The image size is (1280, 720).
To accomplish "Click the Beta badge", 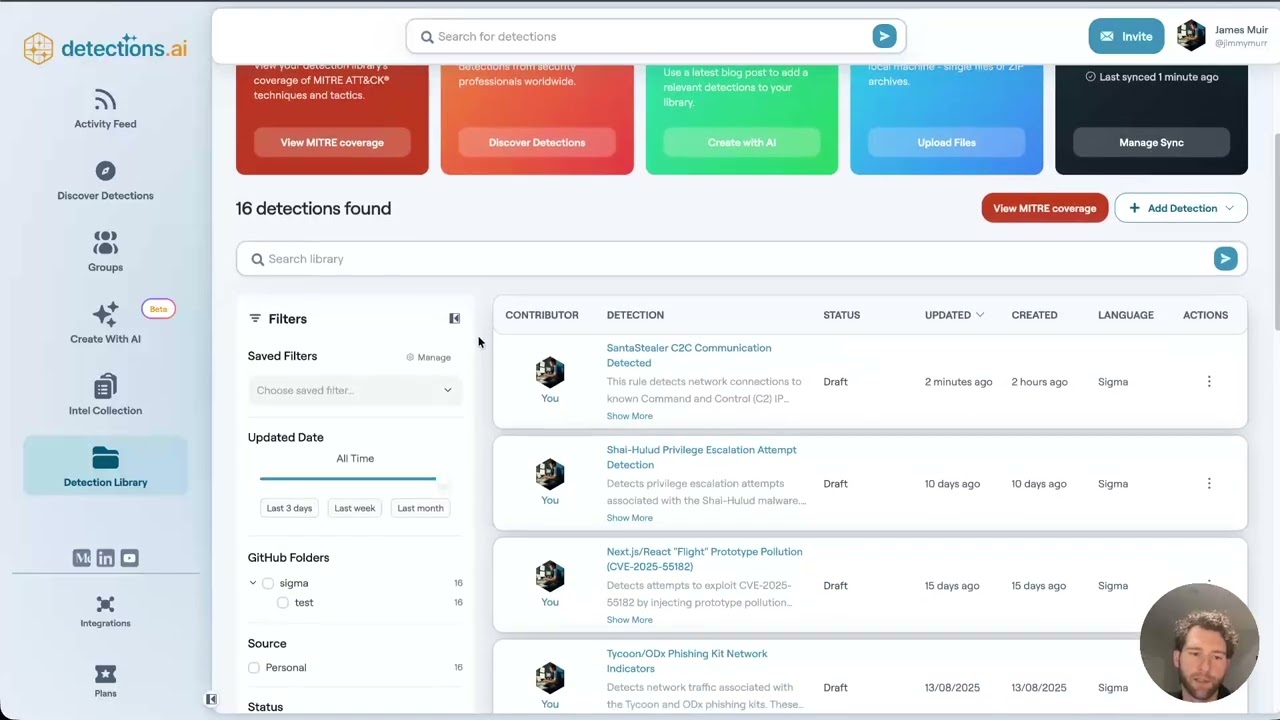I will pyautogui.click(x=158, y=309).
